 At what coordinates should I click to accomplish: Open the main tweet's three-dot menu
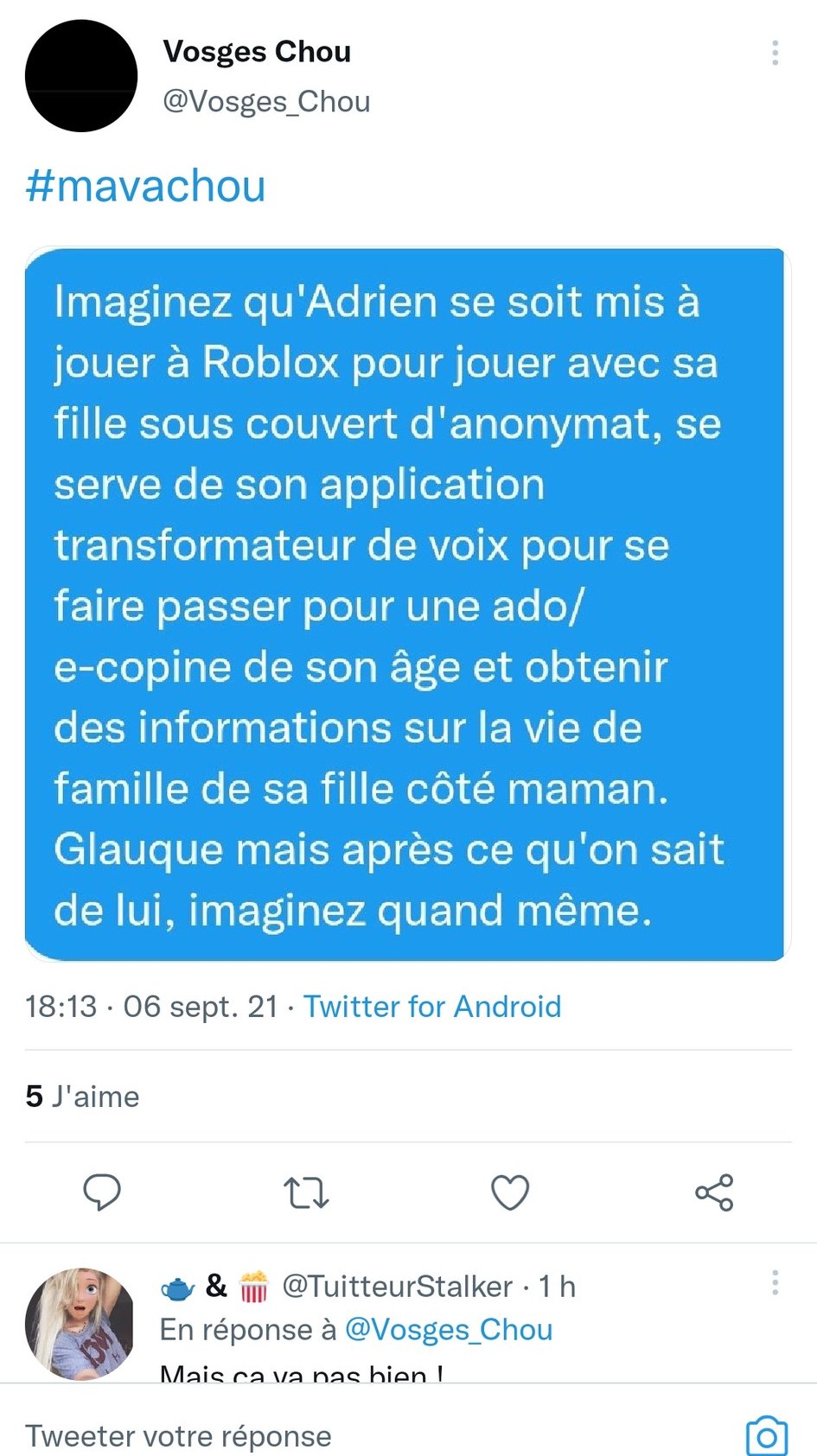point(775,53)
